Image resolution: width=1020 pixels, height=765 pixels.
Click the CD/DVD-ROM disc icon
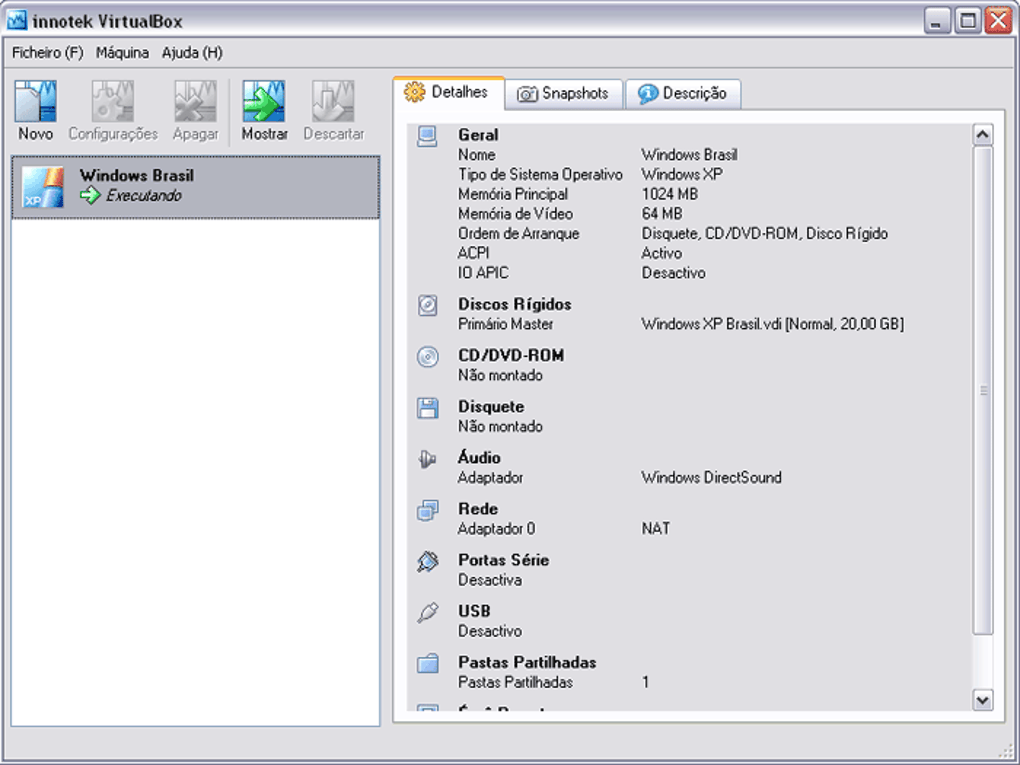(427, 356)
